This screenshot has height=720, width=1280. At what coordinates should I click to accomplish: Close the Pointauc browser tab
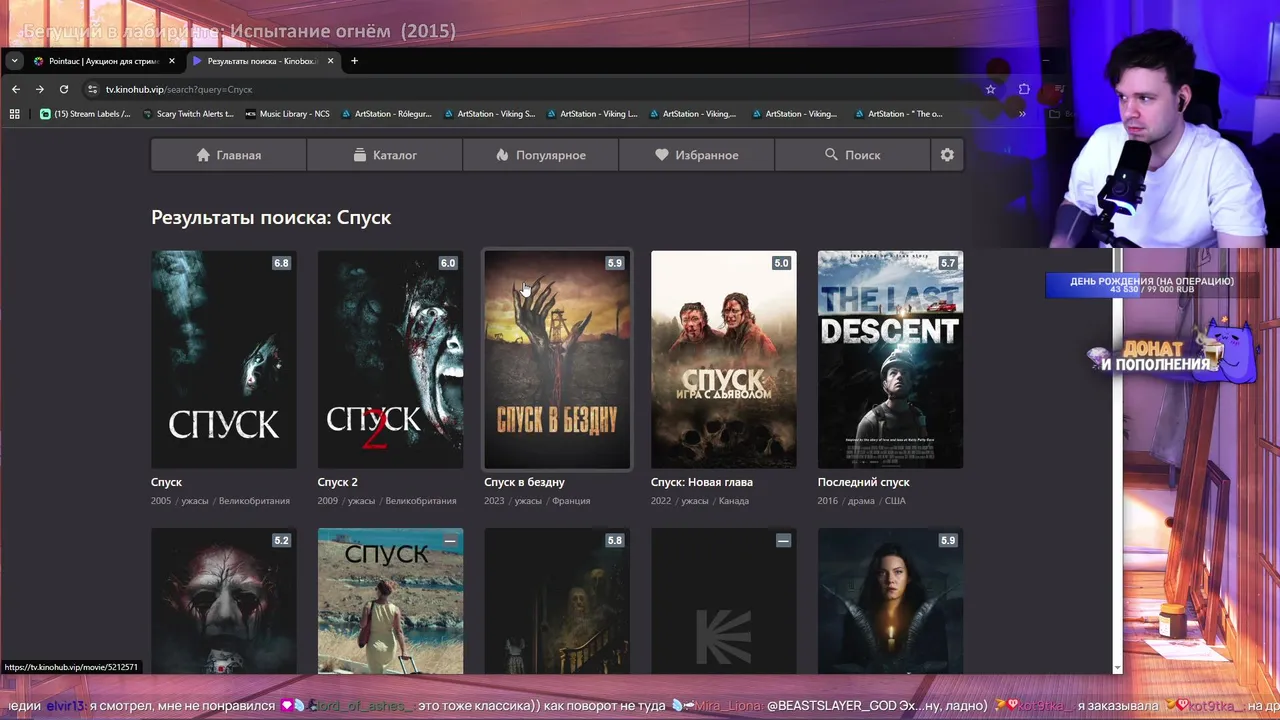pos(172,61)
